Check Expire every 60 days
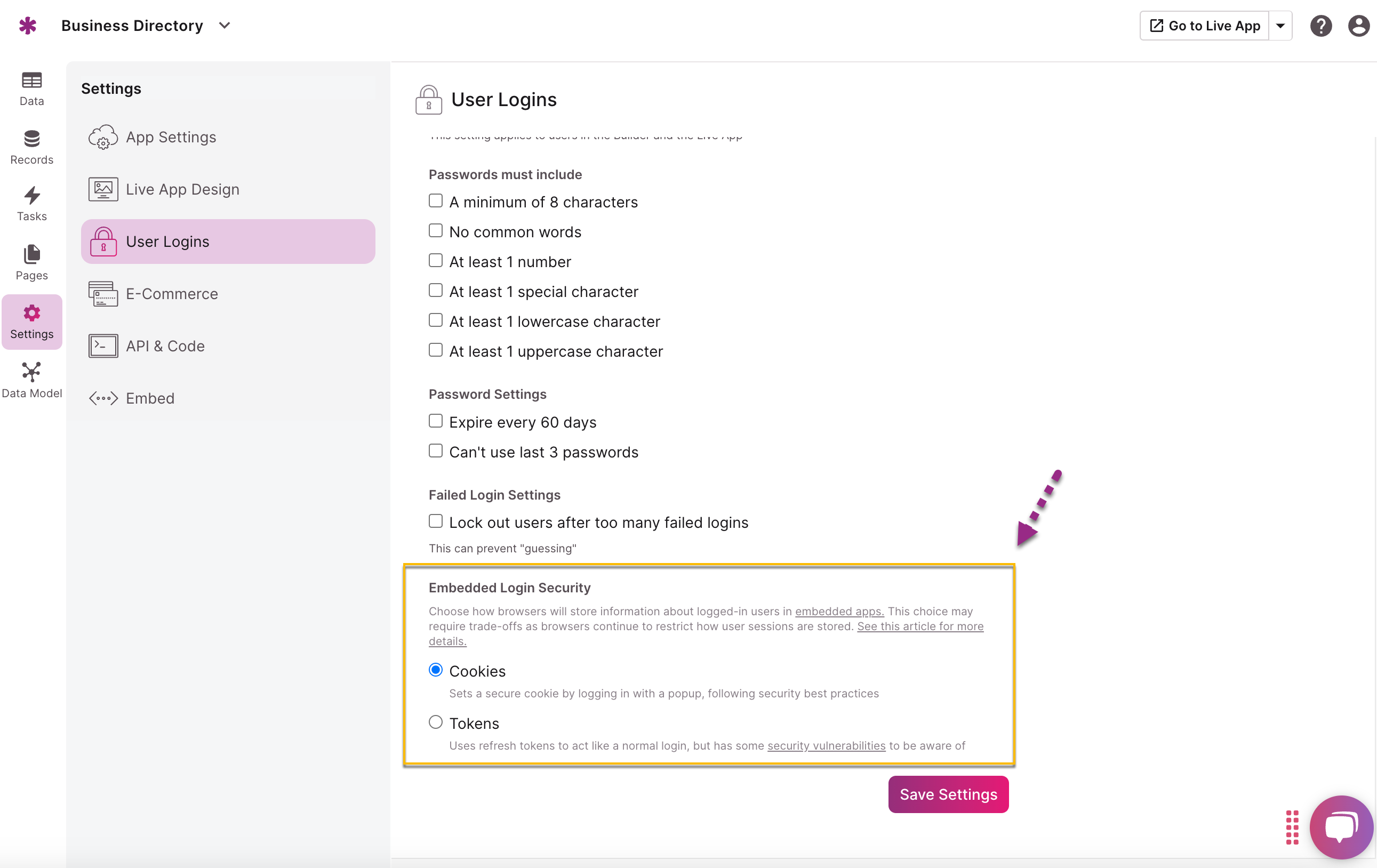The image size is (1377, 868). point(436,421)
